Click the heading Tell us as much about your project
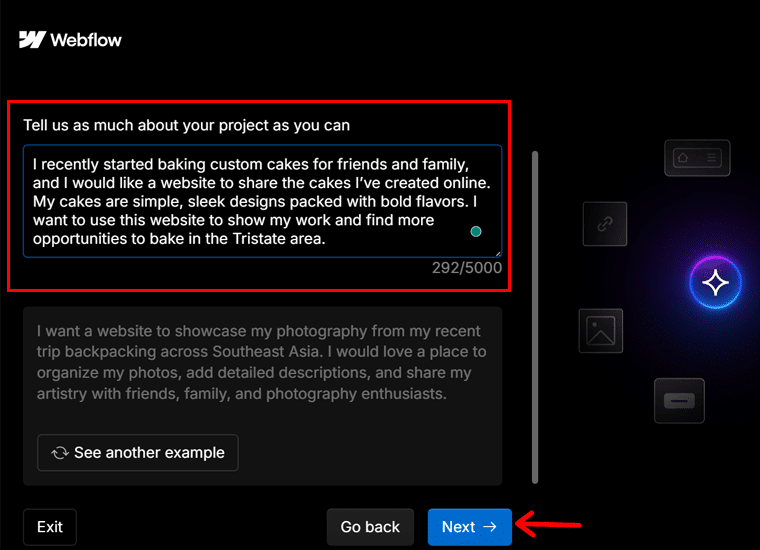The height and width of the screenshot is (550, 760). (187, 125)
